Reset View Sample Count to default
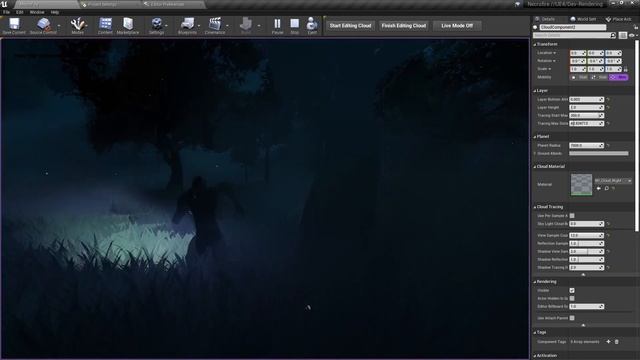This screenshot has width=640, height=360. pos(608,236)
